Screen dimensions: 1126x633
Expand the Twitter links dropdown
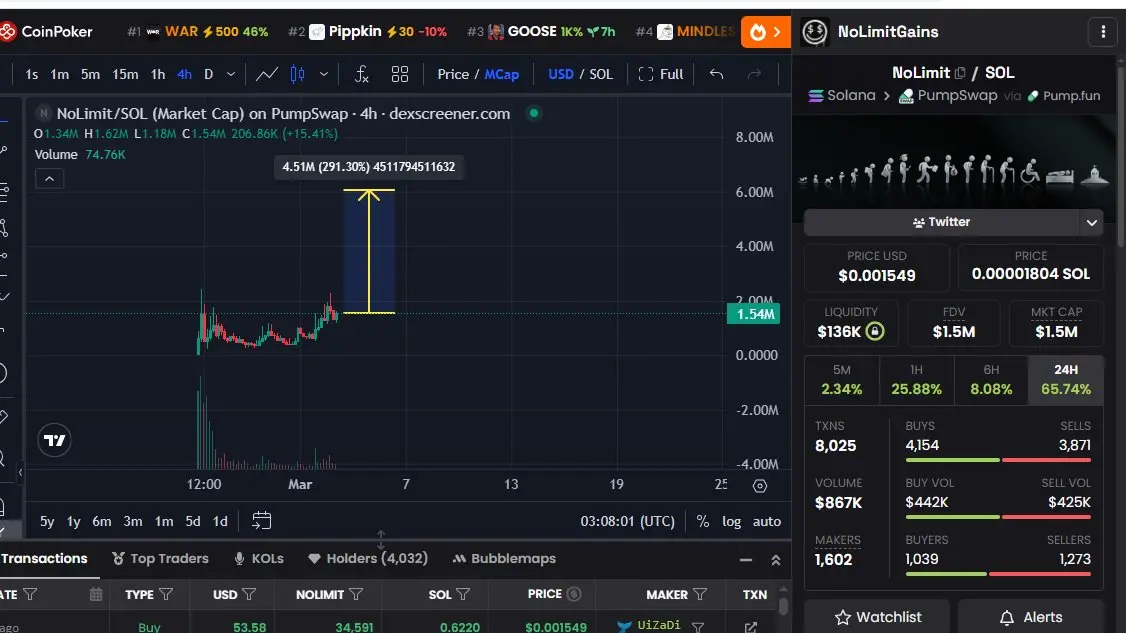coord(1092,223)
